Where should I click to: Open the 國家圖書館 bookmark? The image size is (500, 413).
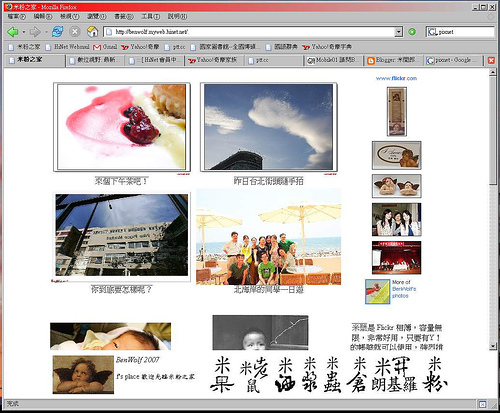225,47
